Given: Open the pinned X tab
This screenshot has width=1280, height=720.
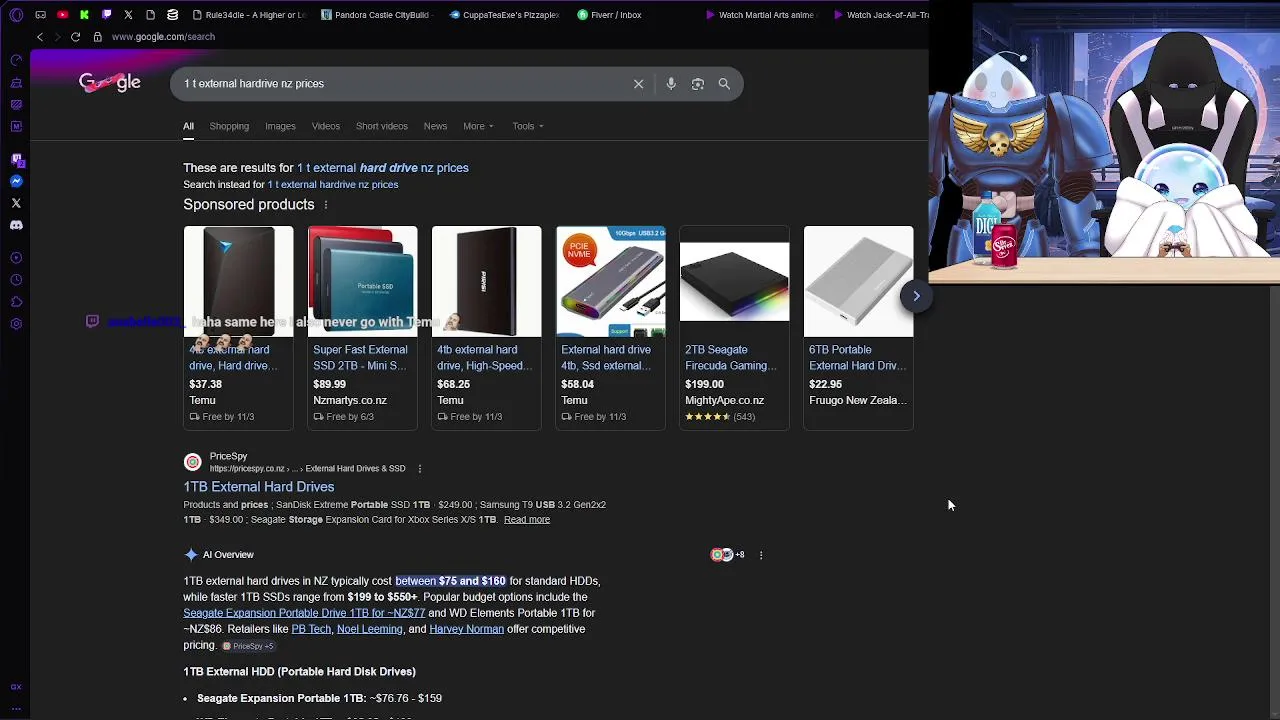Looking at the screenshot, I should [128, 15].
